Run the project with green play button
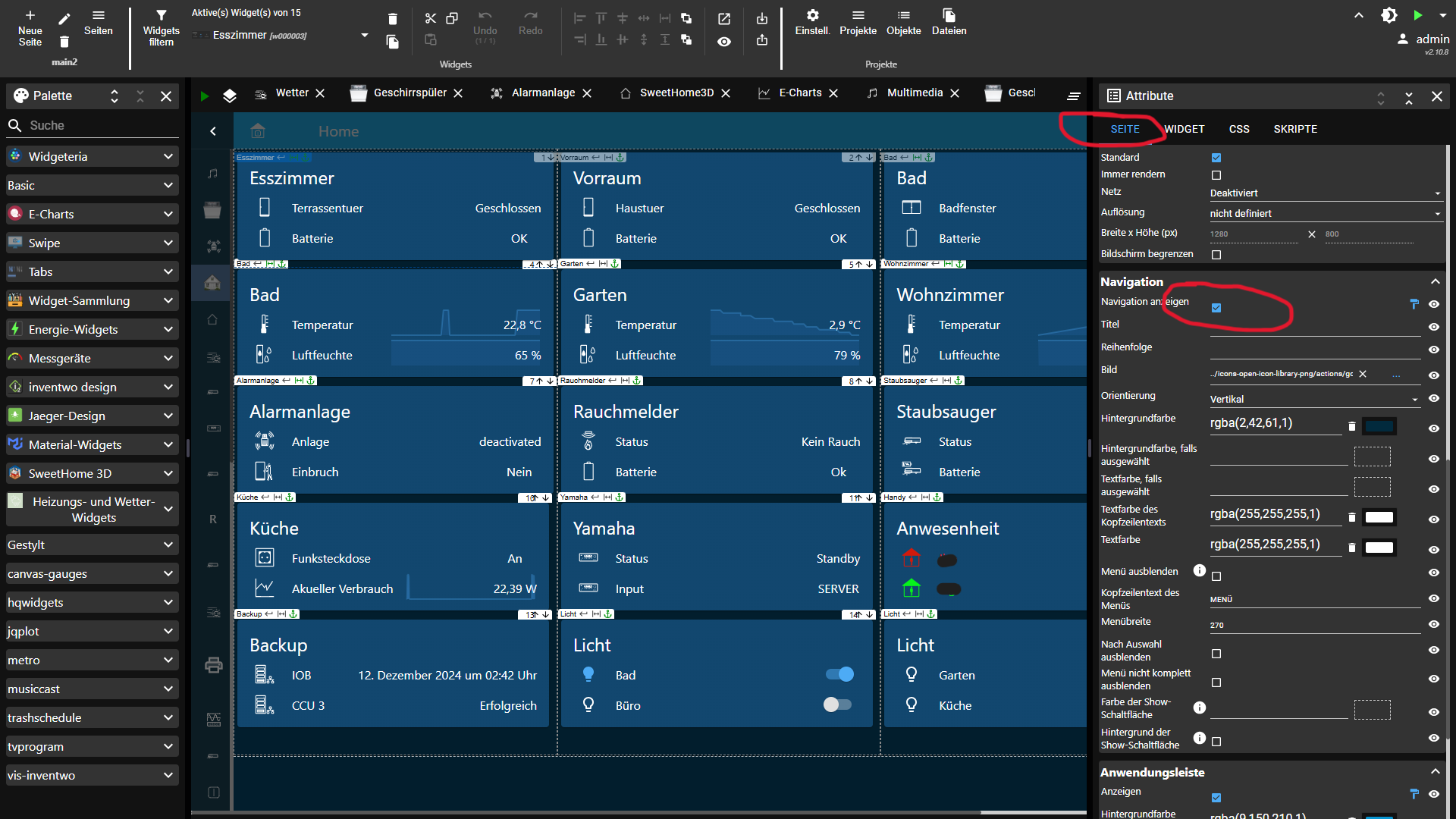This screenshot has width=1456, height=819. pyautogui.click(x=1418, y=15)
